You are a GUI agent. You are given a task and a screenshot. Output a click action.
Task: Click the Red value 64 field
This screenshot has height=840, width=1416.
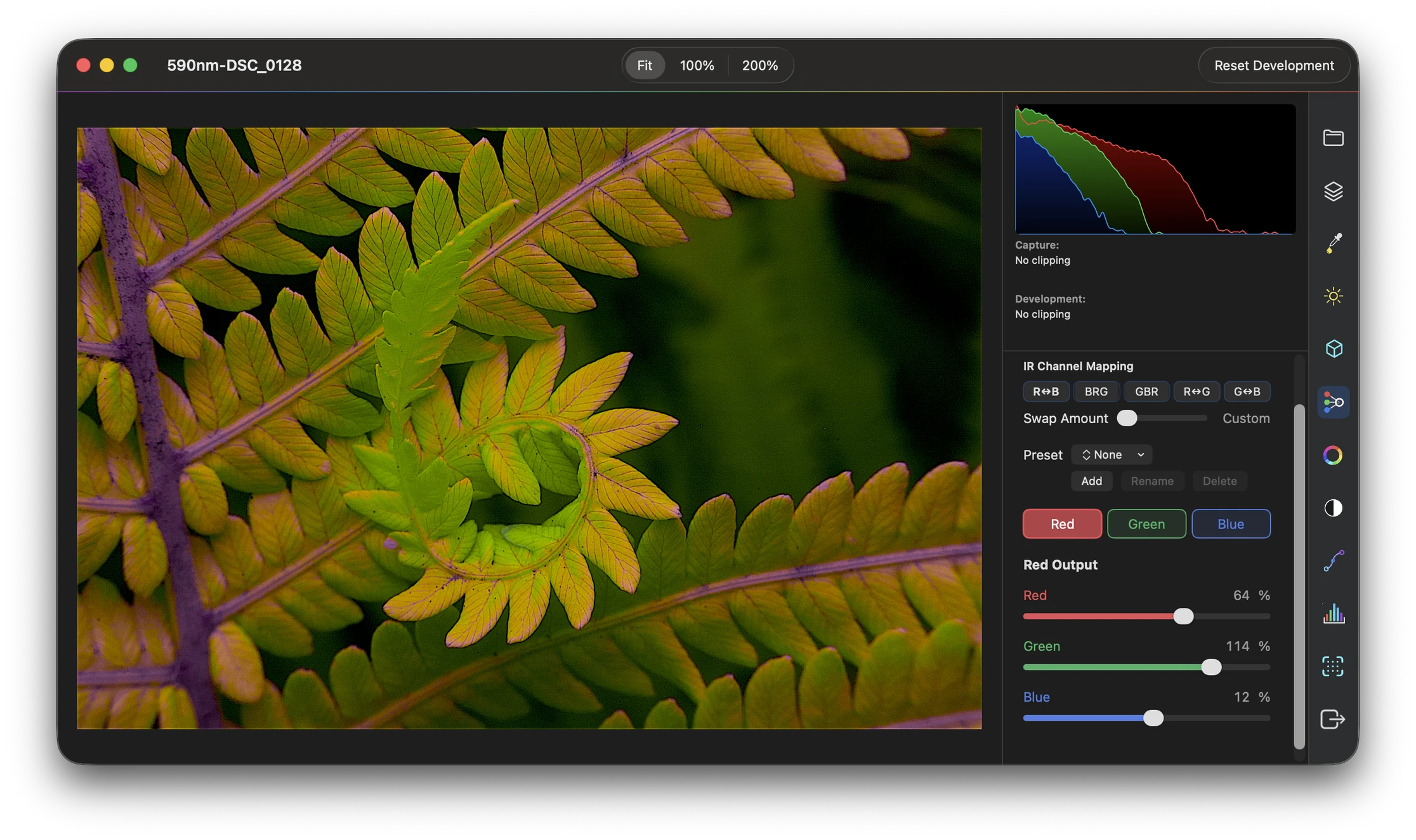coord(1241,595)
